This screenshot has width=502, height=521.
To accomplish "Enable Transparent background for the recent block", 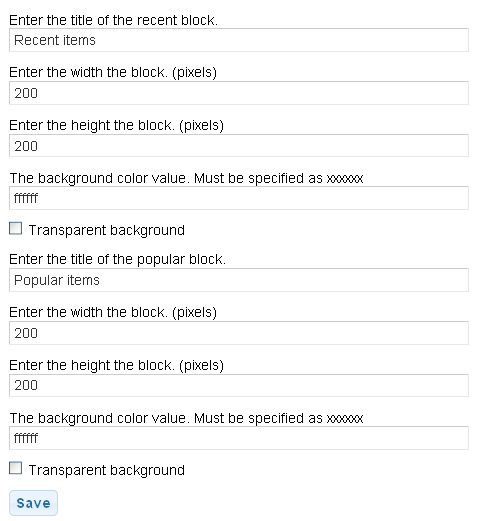I will 15,229.
